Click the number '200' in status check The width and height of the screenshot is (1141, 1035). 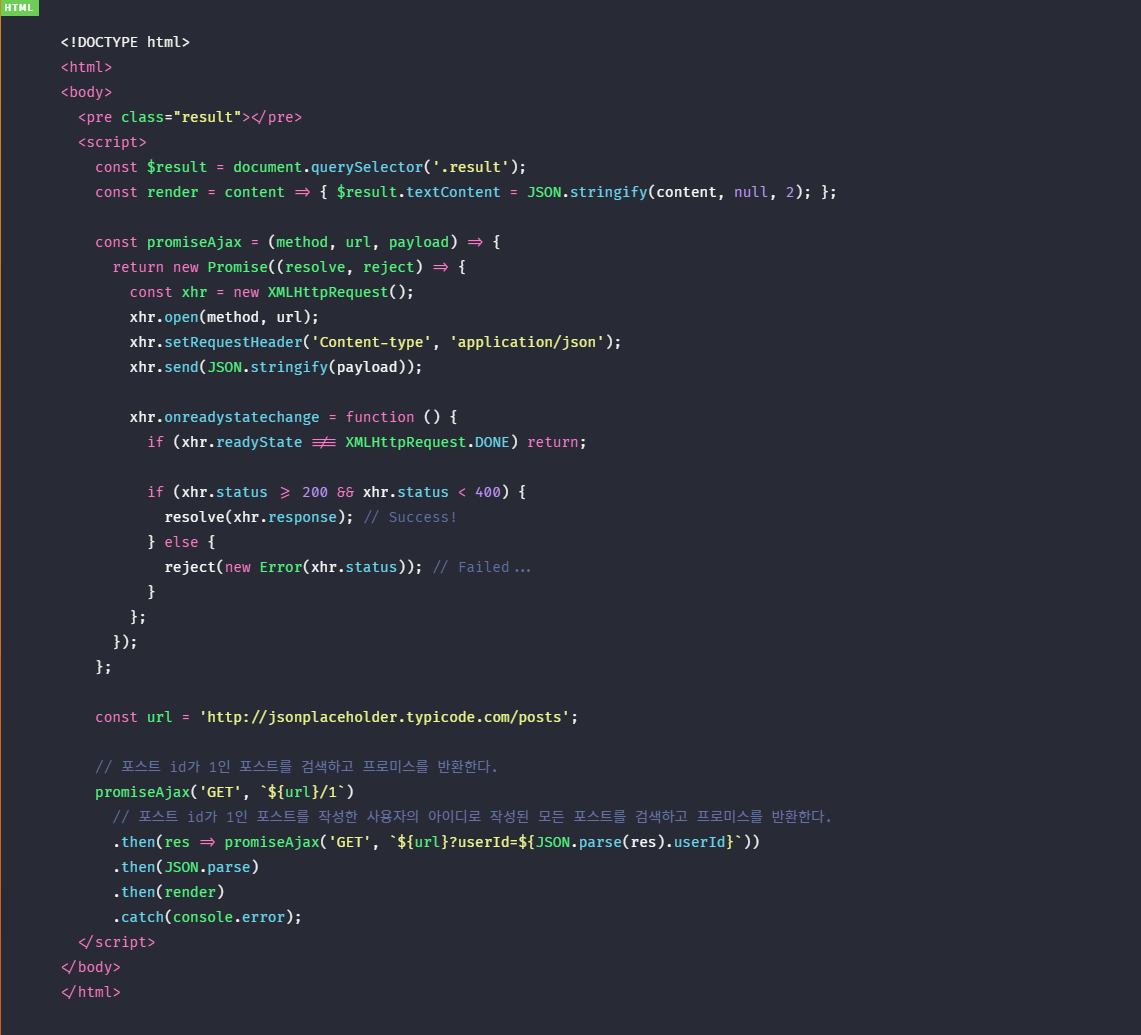pos(315,493)
